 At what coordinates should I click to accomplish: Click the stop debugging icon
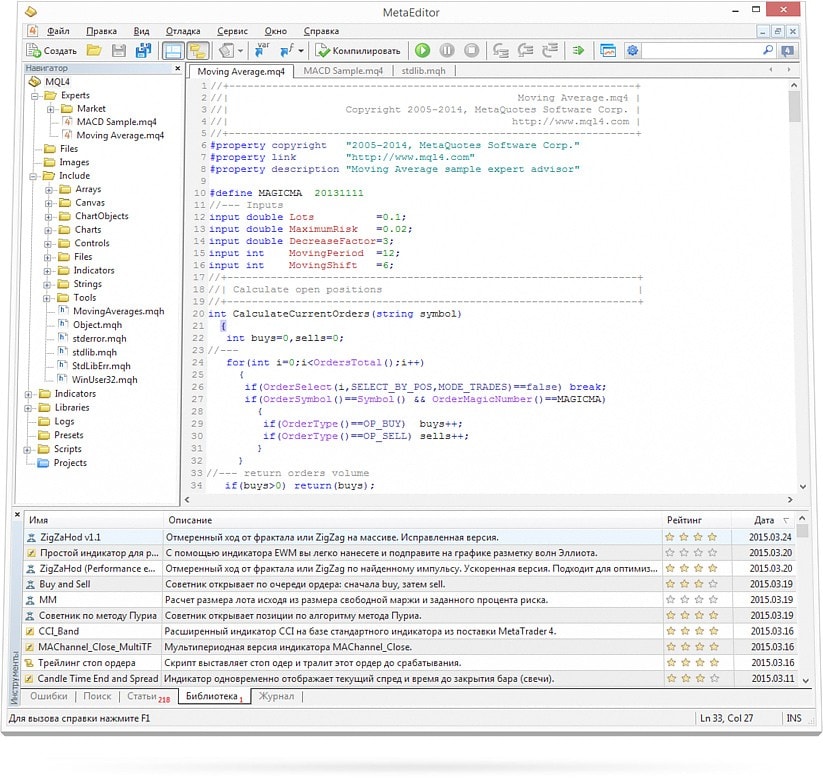coord(471,51)
